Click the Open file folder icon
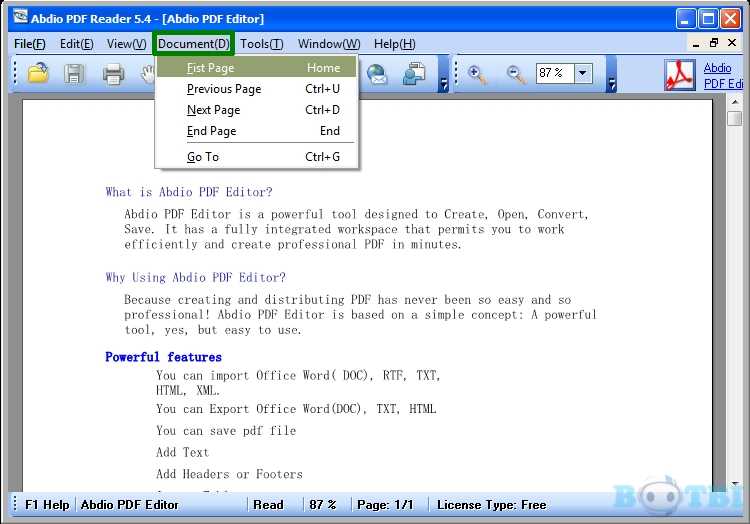Image resolution: width=750 pixels, height=524 pixels. [38, 73]
